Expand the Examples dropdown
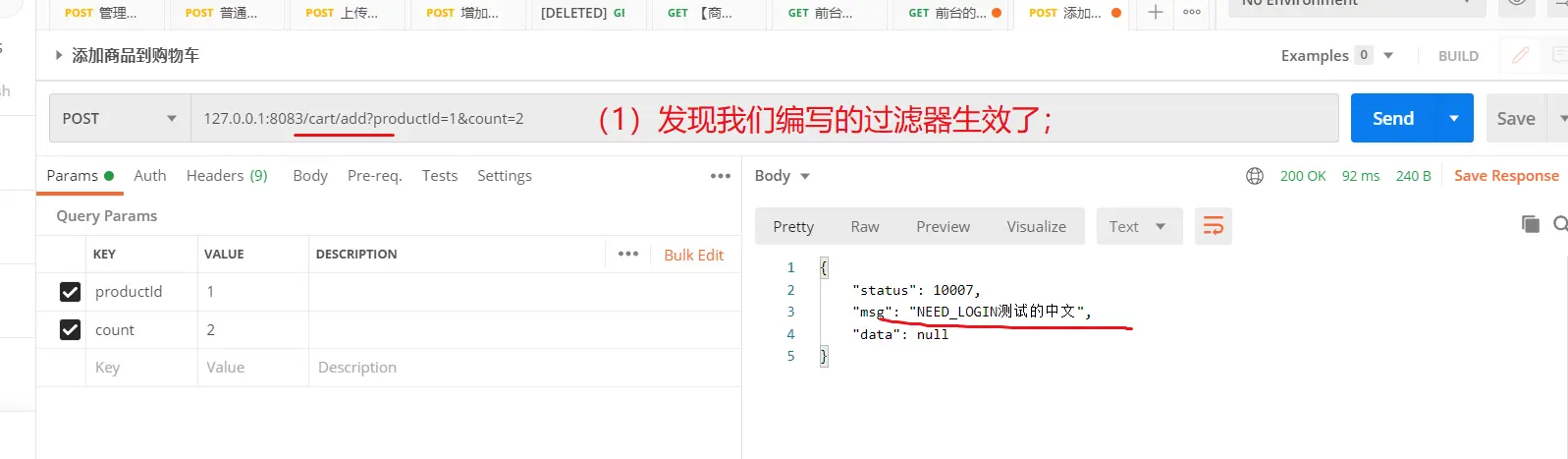The width and height of the screenshot is (1568, 459). [x=1388, y=56]
